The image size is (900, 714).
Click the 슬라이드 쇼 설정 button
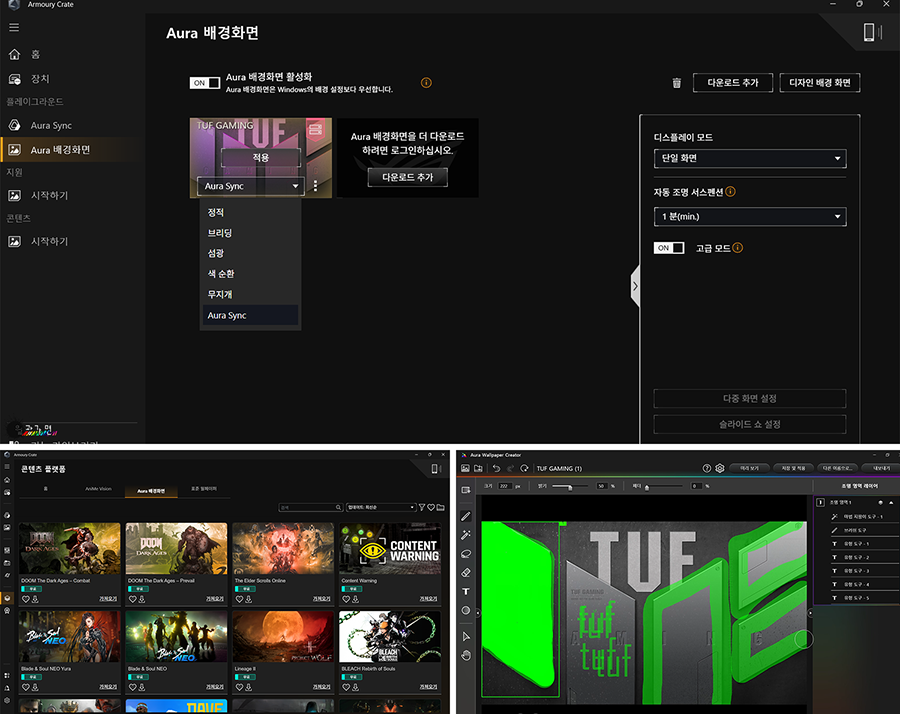(750, 424)
